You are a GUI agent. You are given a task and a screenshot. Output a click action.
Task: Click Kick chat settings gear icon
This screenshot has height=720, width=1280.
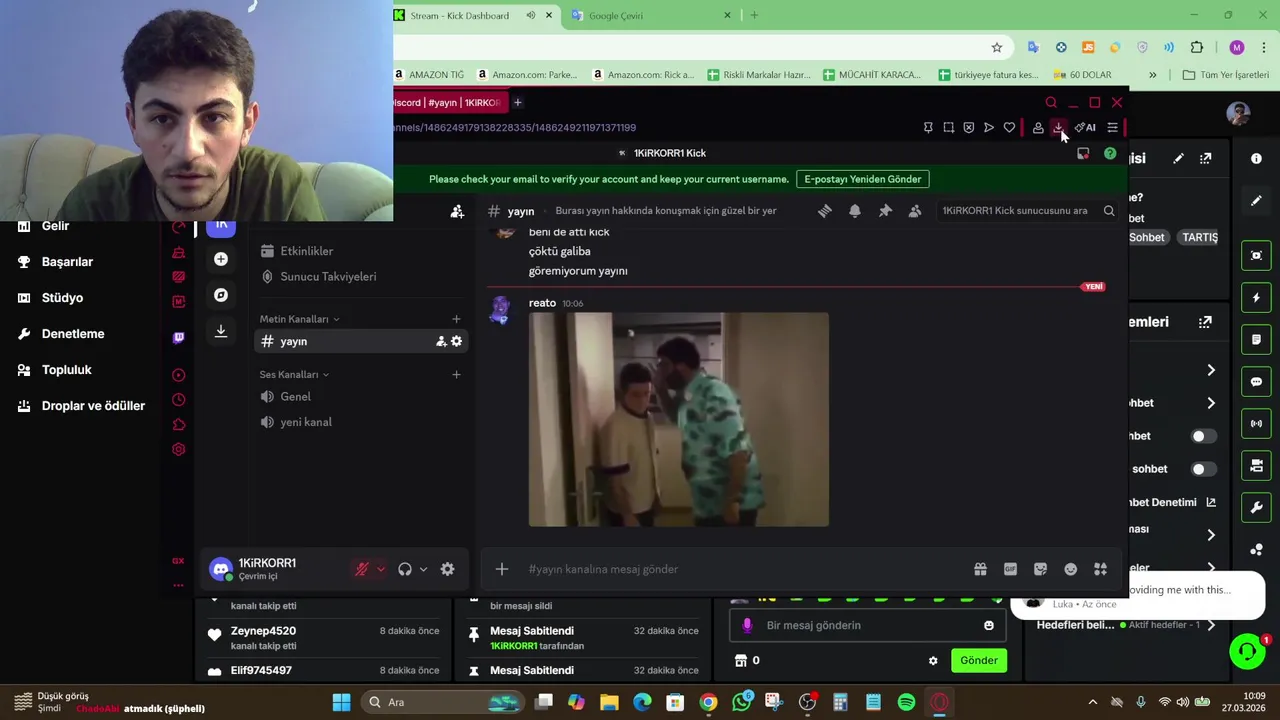(933, 661)
